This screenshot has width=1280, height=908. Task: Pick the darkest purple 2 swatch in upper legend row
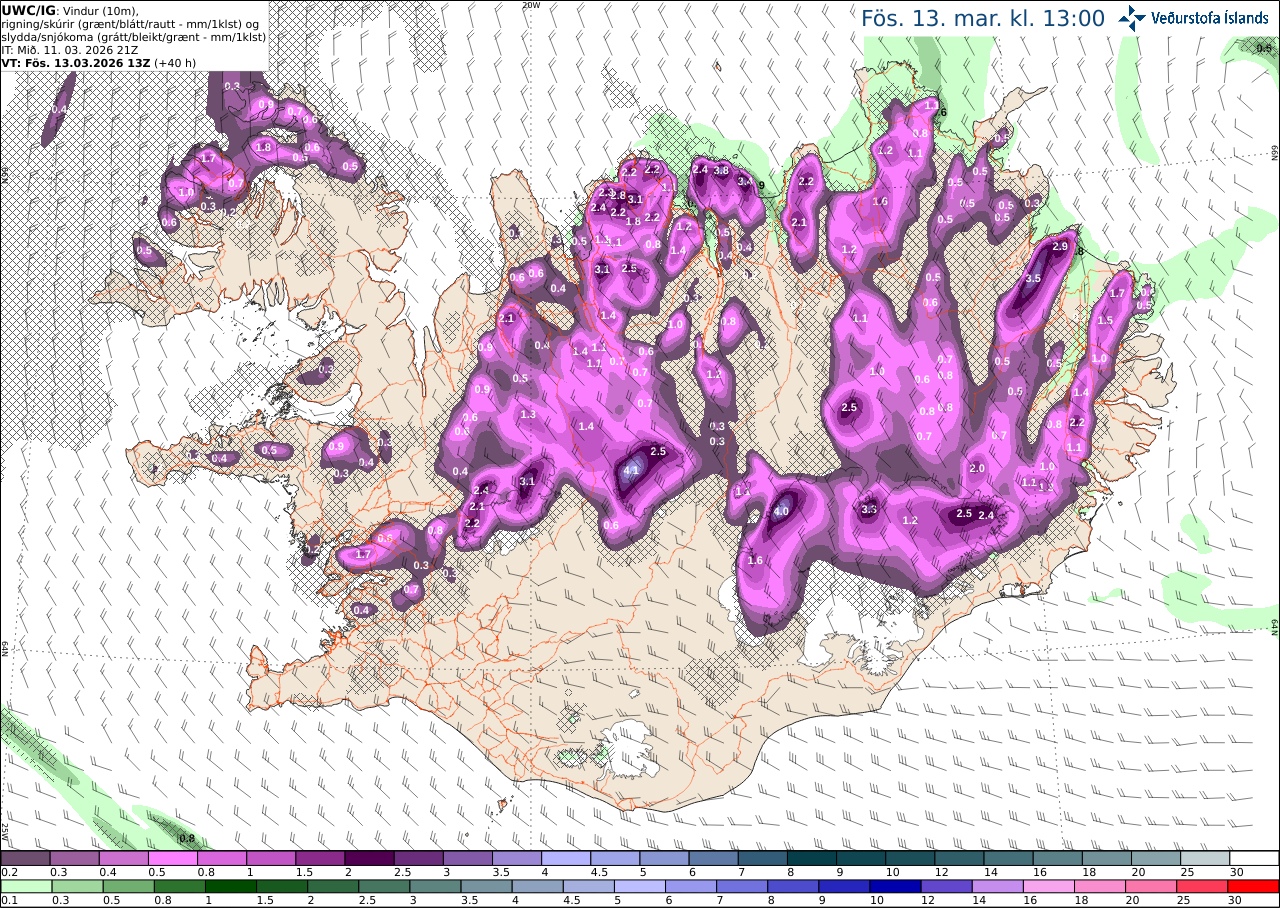pyautogui.click(x=369, y=858)
